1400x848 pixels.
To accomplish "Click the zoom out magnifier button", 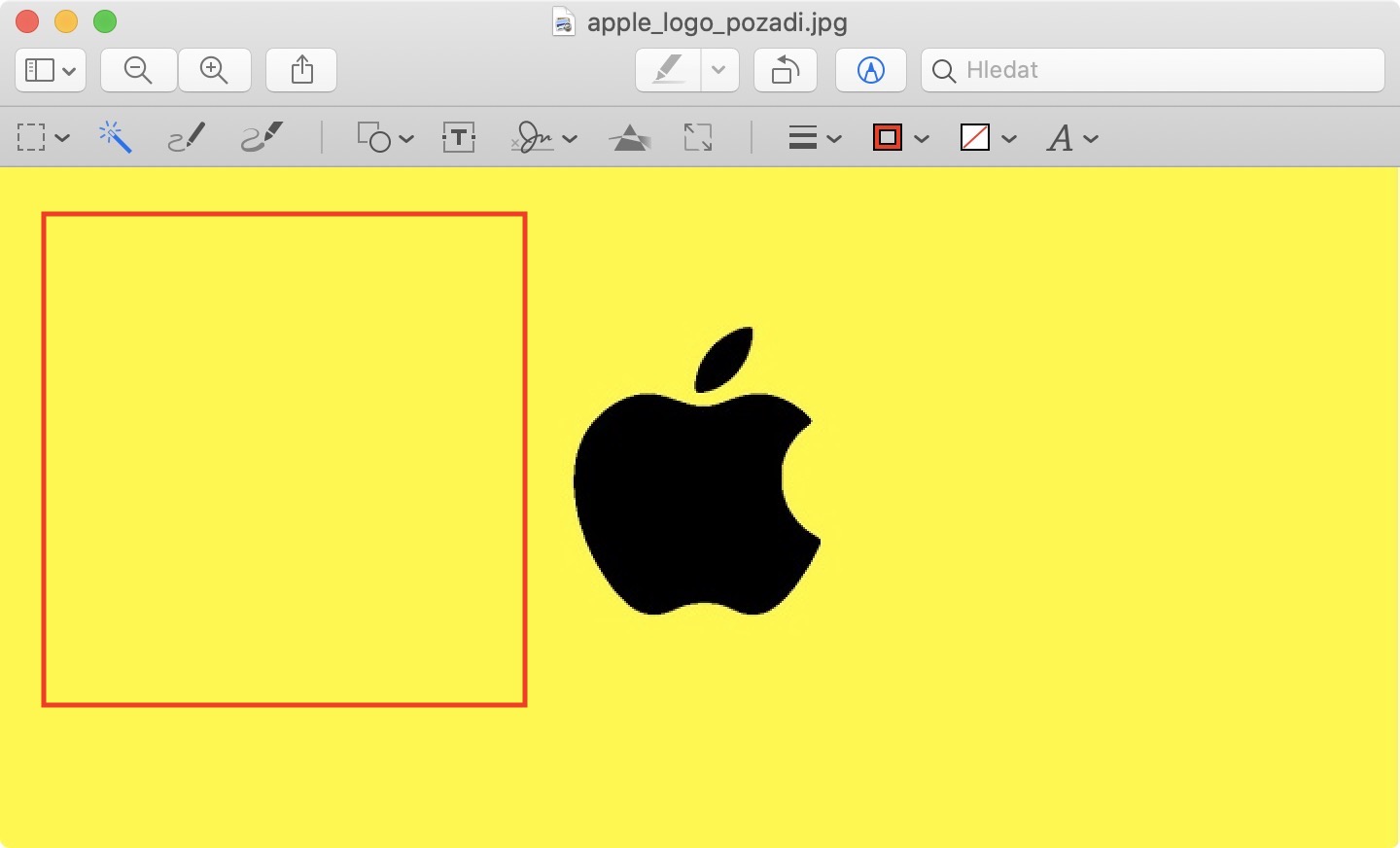I will 139,70.
